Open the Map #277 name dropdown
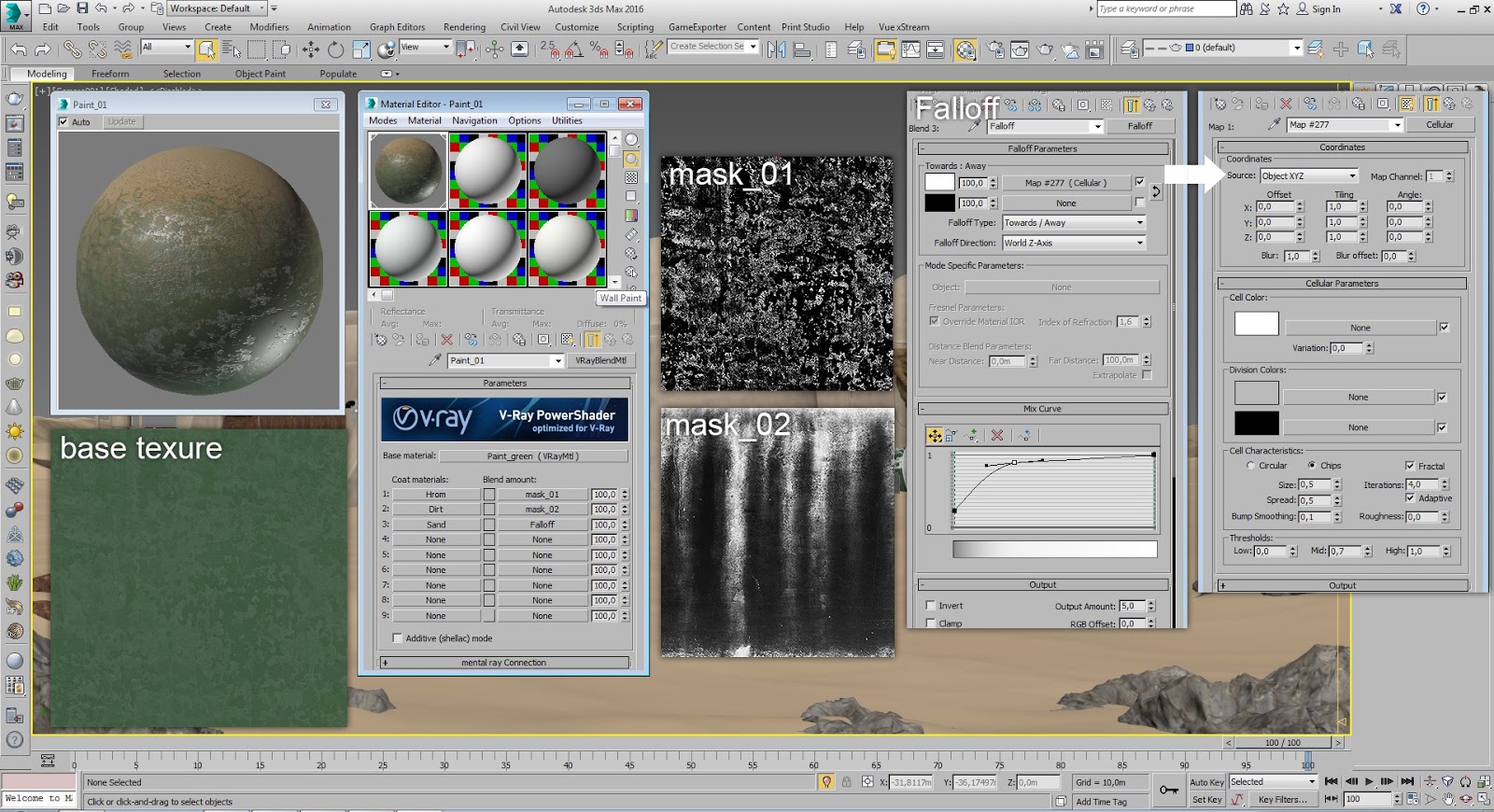 click(x=1345, y=125)
